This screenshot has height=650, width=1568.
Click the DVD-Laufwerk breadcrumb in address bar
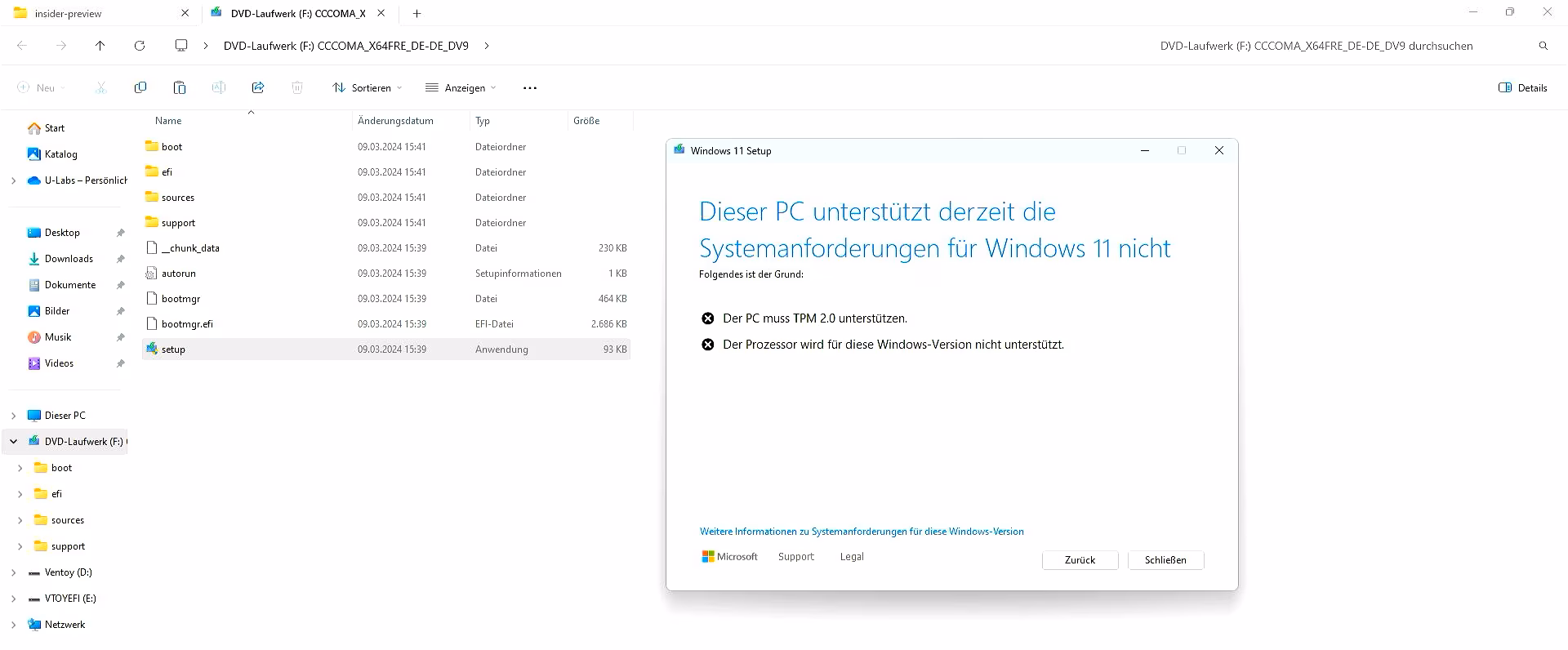pyautogui.click(x=346, y=46)
